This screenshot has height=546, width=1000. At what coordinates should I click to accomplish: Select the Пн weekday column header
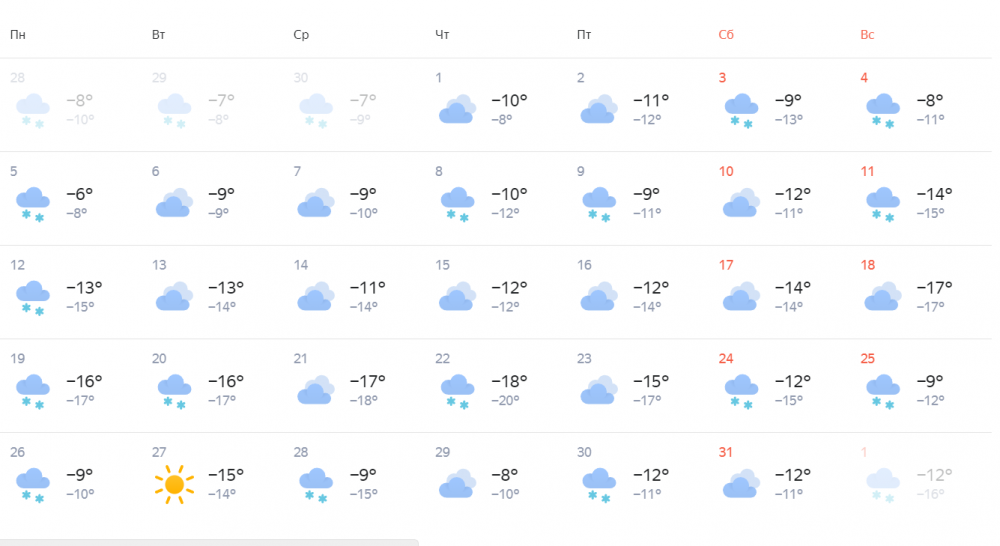tap(18, 34)
